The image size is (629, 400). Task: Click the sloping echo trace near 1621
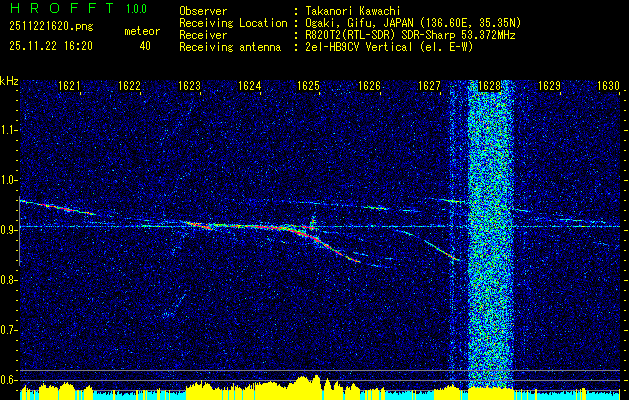58,207
